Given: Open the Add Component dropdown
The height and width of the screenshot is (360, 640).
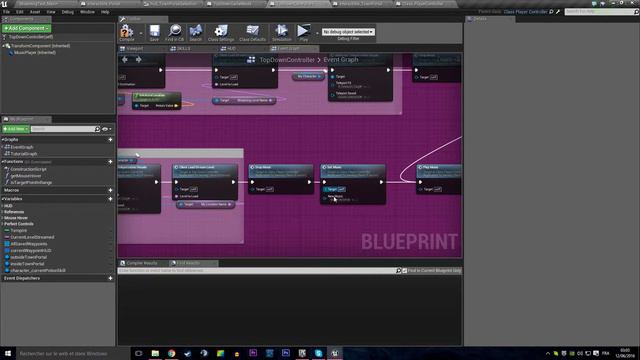Looking at the screenshot, I should pyautogui.click(x=27, y=28).
